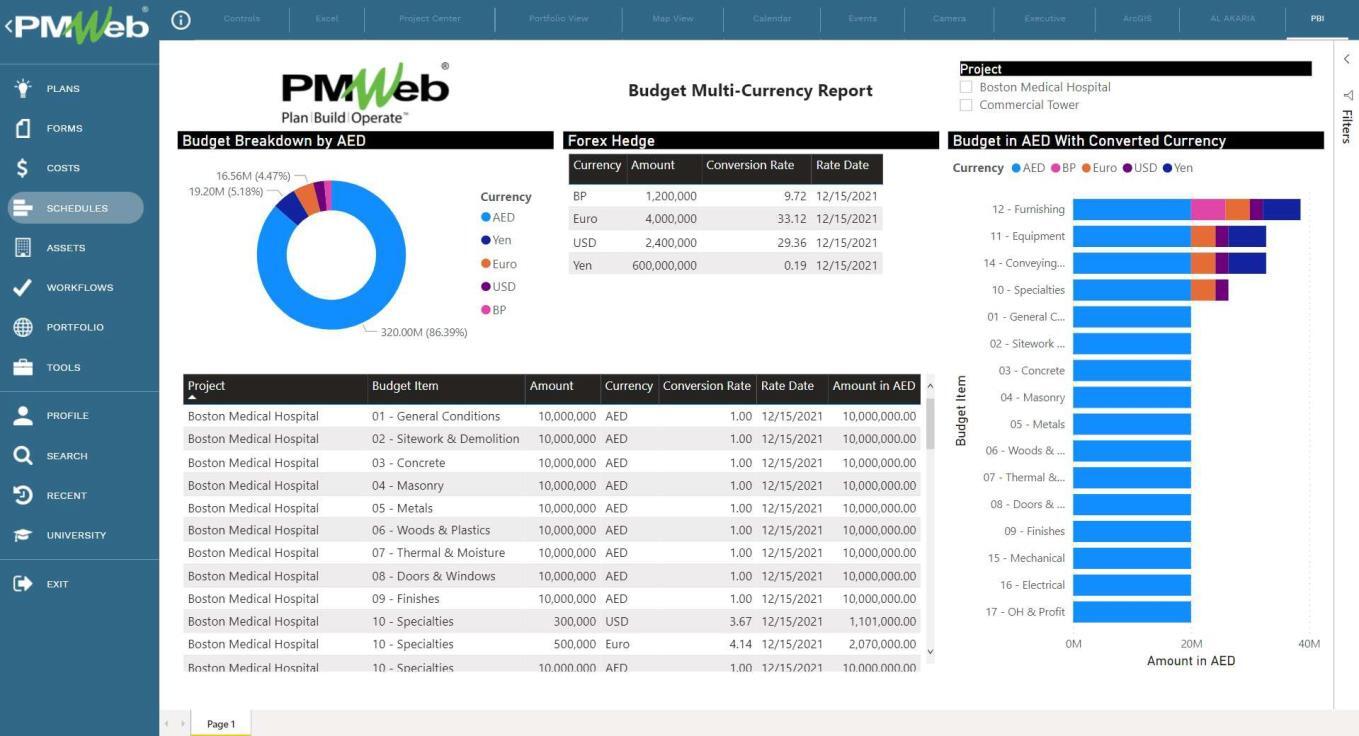Viewport: 1359px width, 736px height.
Task: Open the Calendar menu at the top
Action: point(771,18)
